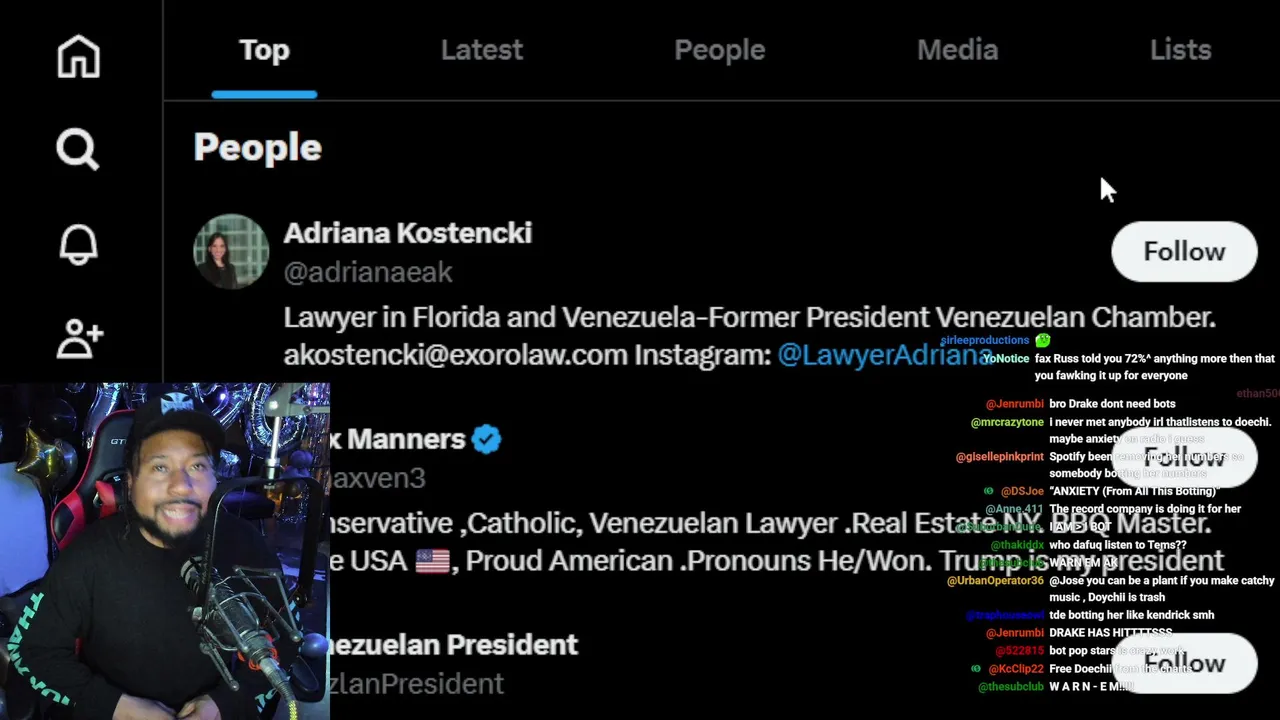1280x720 pixels.
Task: Click the streamer webcam overlay
Action: point(165,551)
